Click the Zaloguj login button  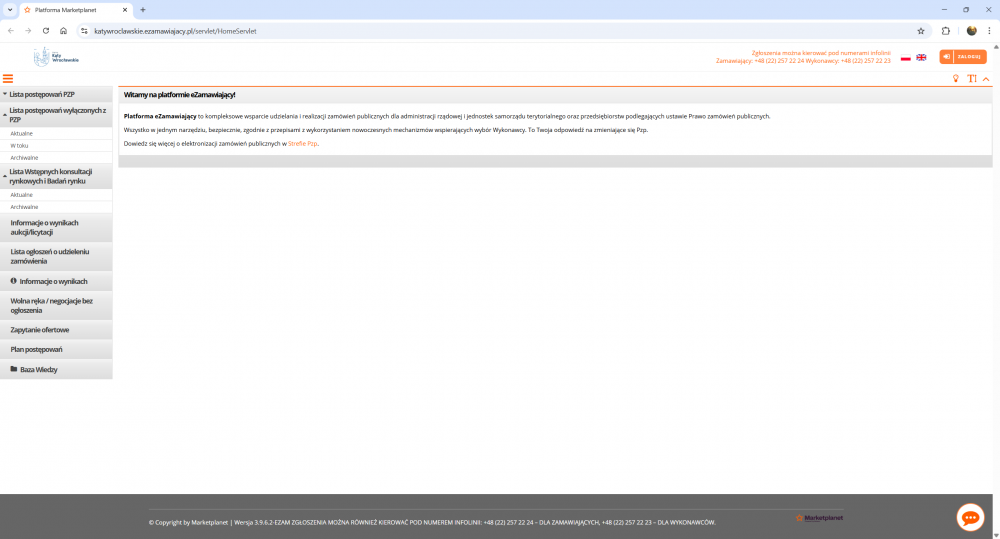click(963, 57)
